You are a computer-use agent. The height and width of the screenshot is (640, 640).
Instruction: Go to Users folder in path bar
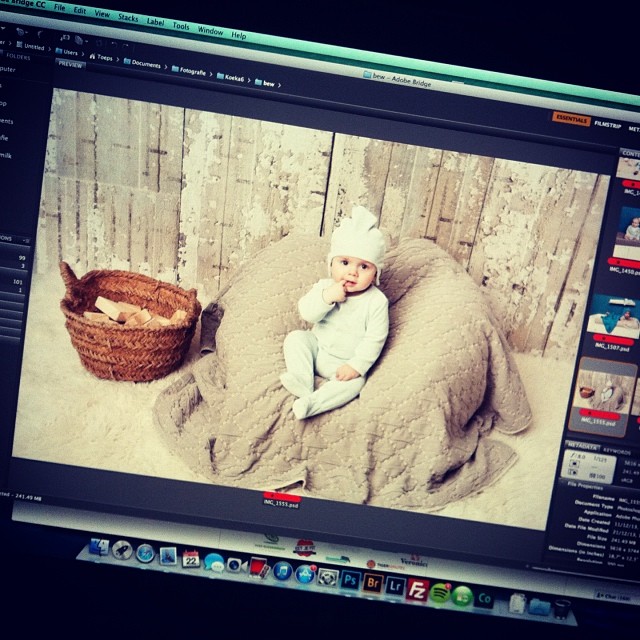coord(67,52)
